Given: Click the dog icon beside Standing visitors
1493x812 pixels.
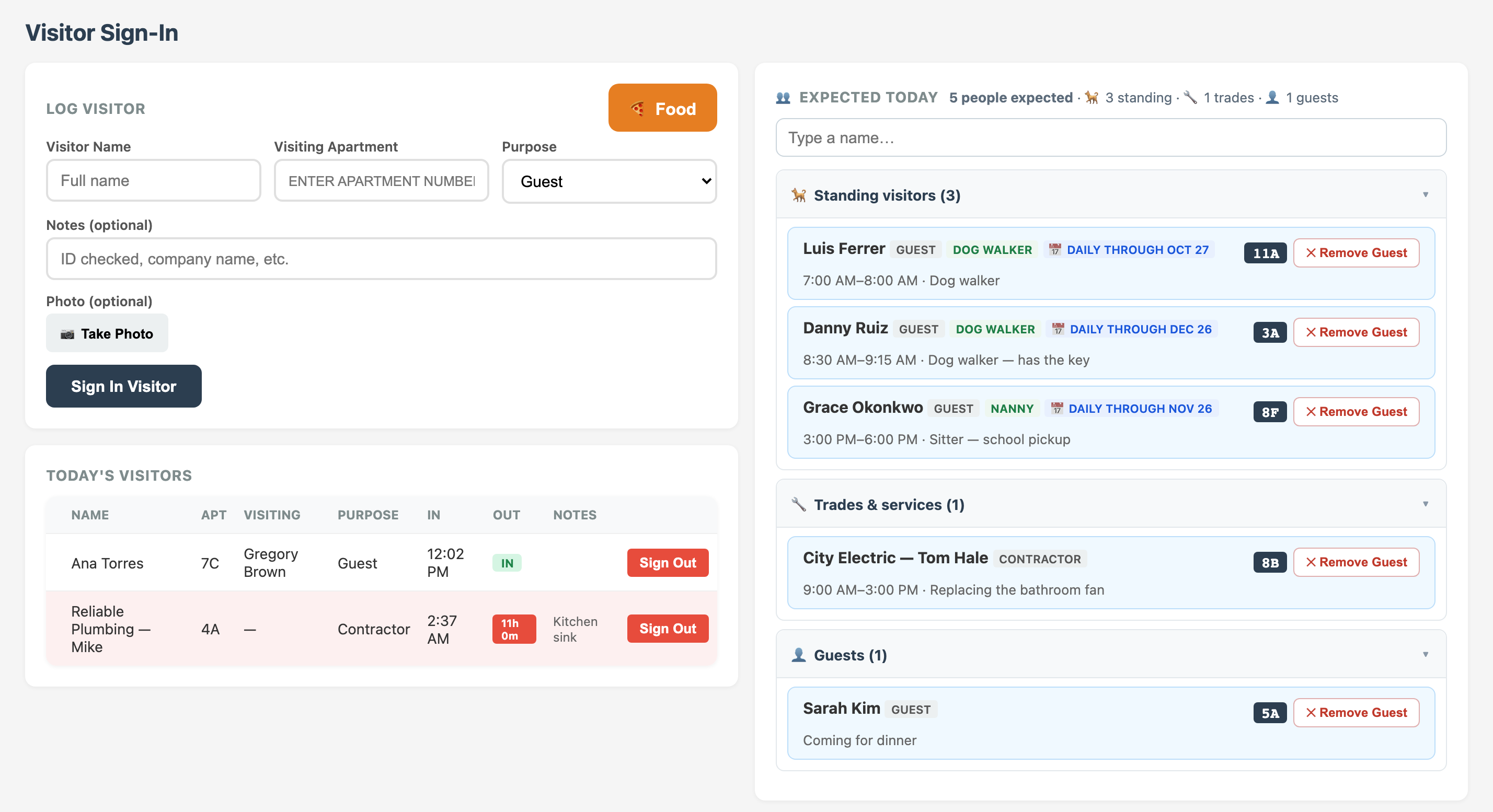Looking at the screenshot, I should pos(799,195).
